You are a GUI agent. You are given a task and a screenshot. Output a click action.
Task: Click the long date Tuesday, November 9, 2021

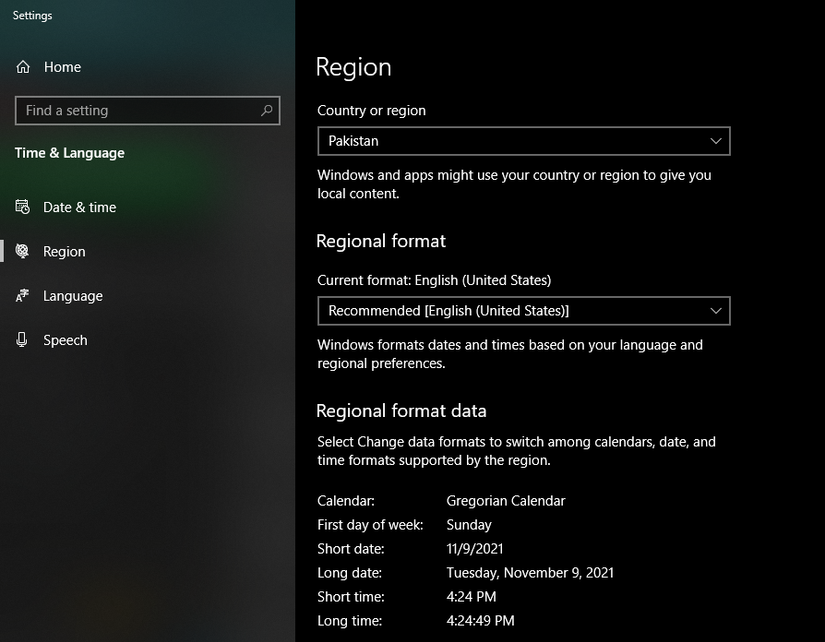point(530,573)
